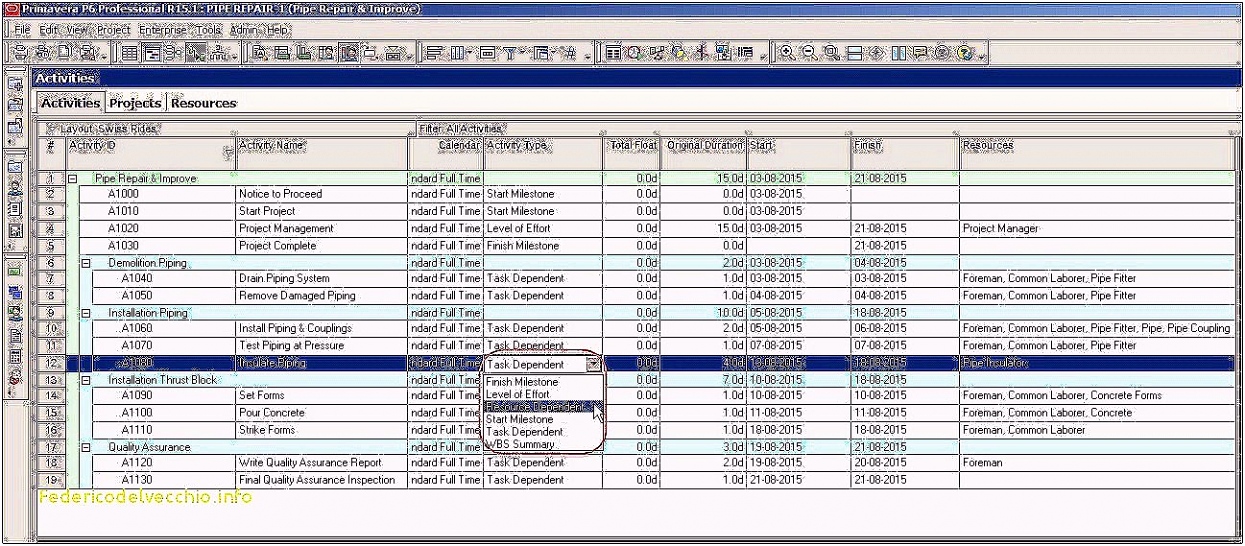This screenshot has width=1245, height=546.
Task: Collapse the Installation Thrust Block group
Action: coord(85,381)
